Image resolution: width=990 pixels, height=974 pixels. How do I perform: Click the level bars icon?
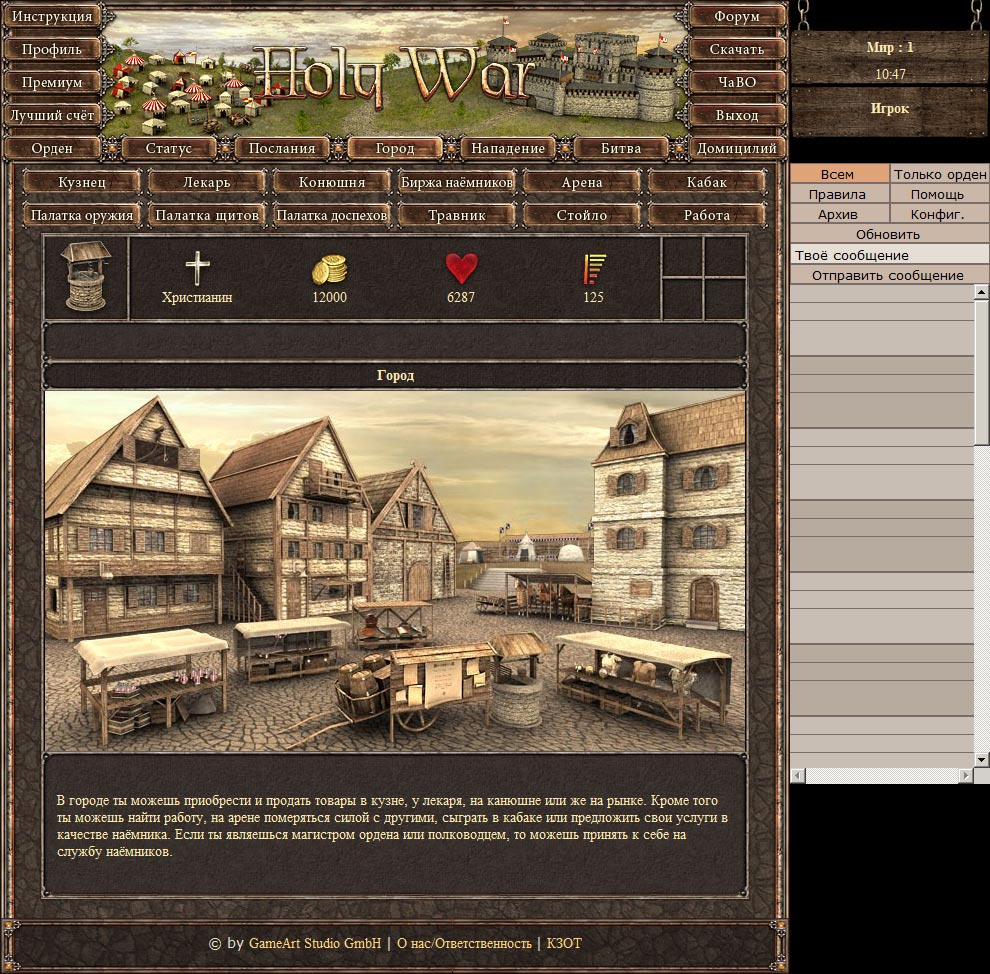[x=594, y=269]
